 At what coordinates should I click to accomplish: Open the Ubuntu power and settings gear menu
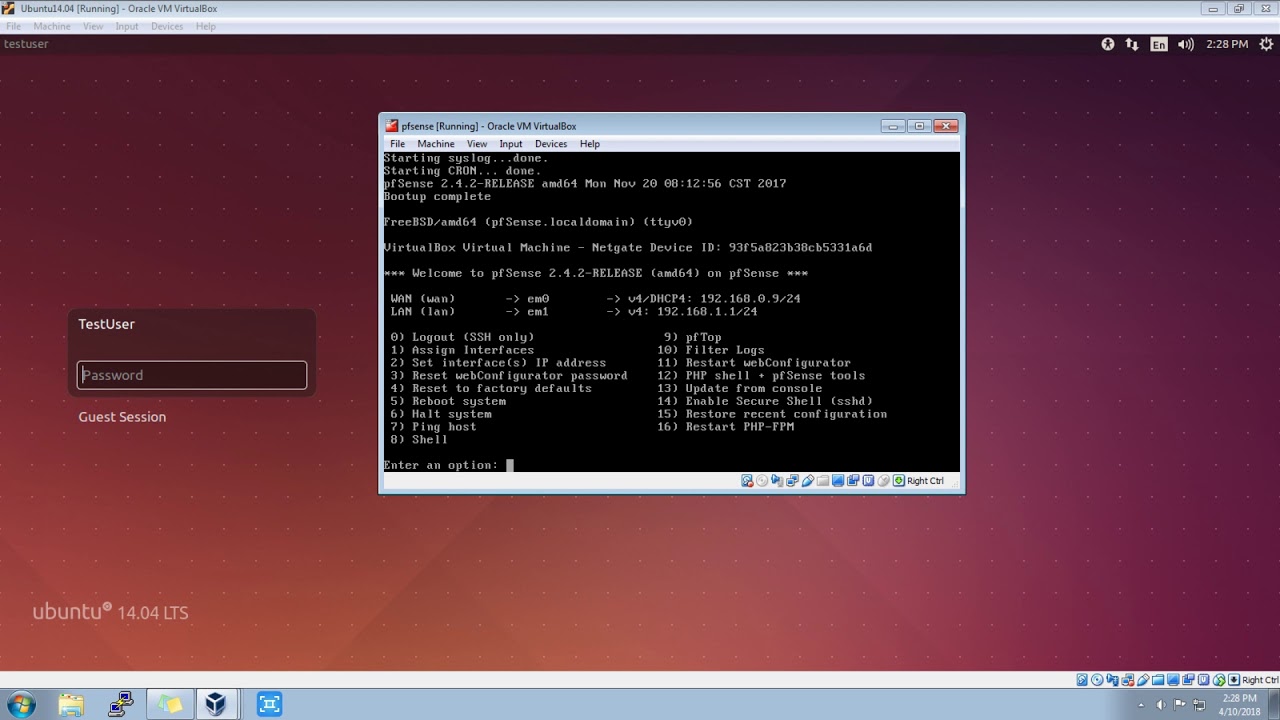[x=1266, y=44]
